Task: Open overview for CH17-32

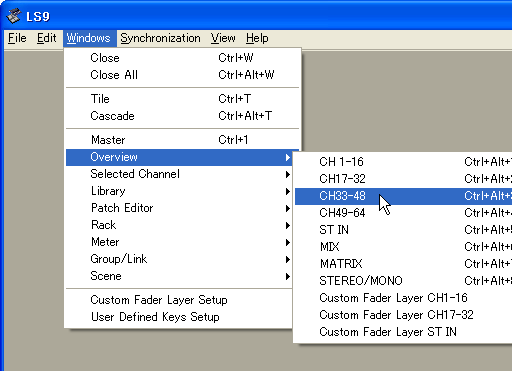Action: click(403, 179)
